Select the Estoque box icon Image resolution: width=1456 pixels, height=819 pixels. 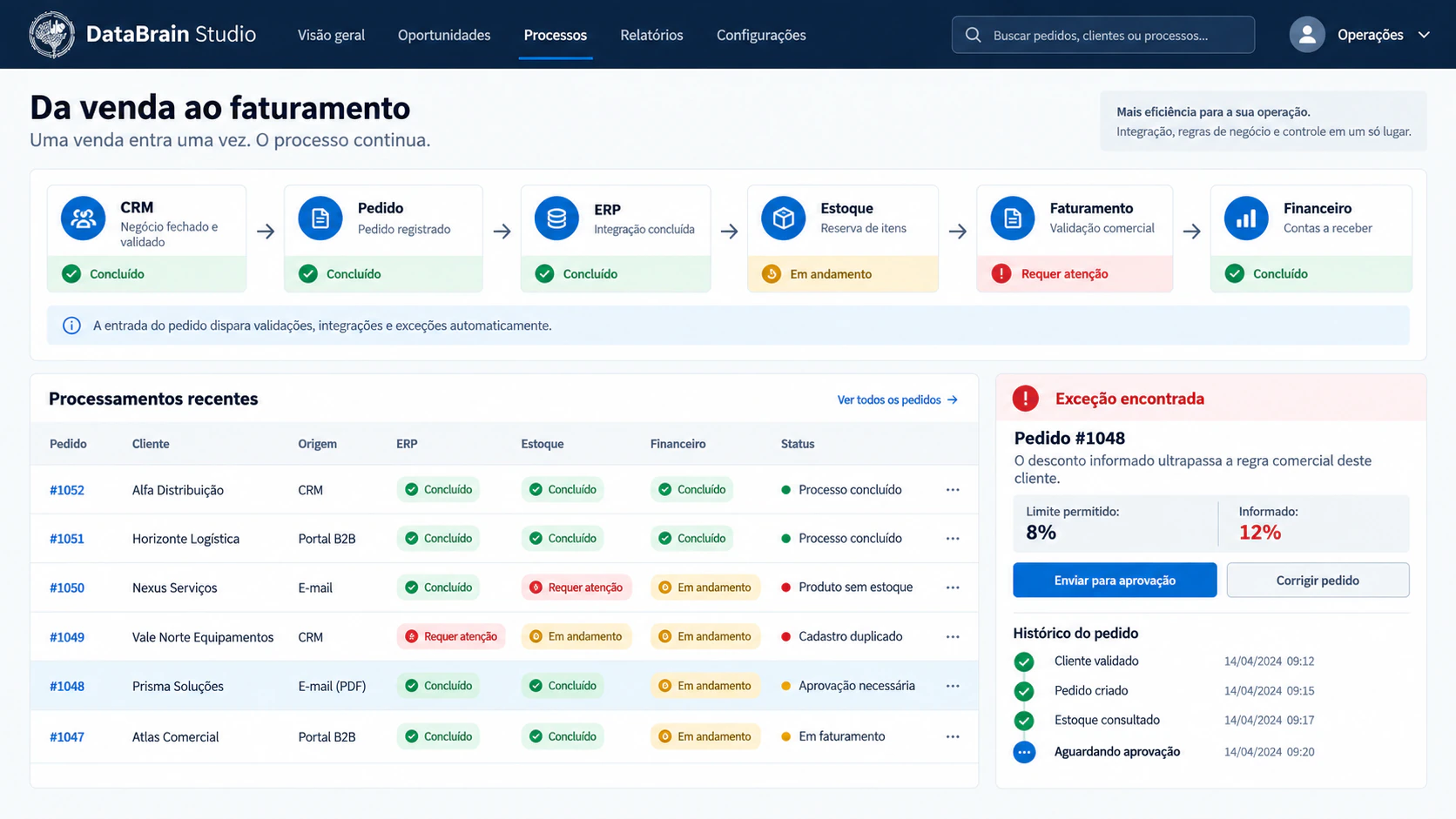coord(784,218)
